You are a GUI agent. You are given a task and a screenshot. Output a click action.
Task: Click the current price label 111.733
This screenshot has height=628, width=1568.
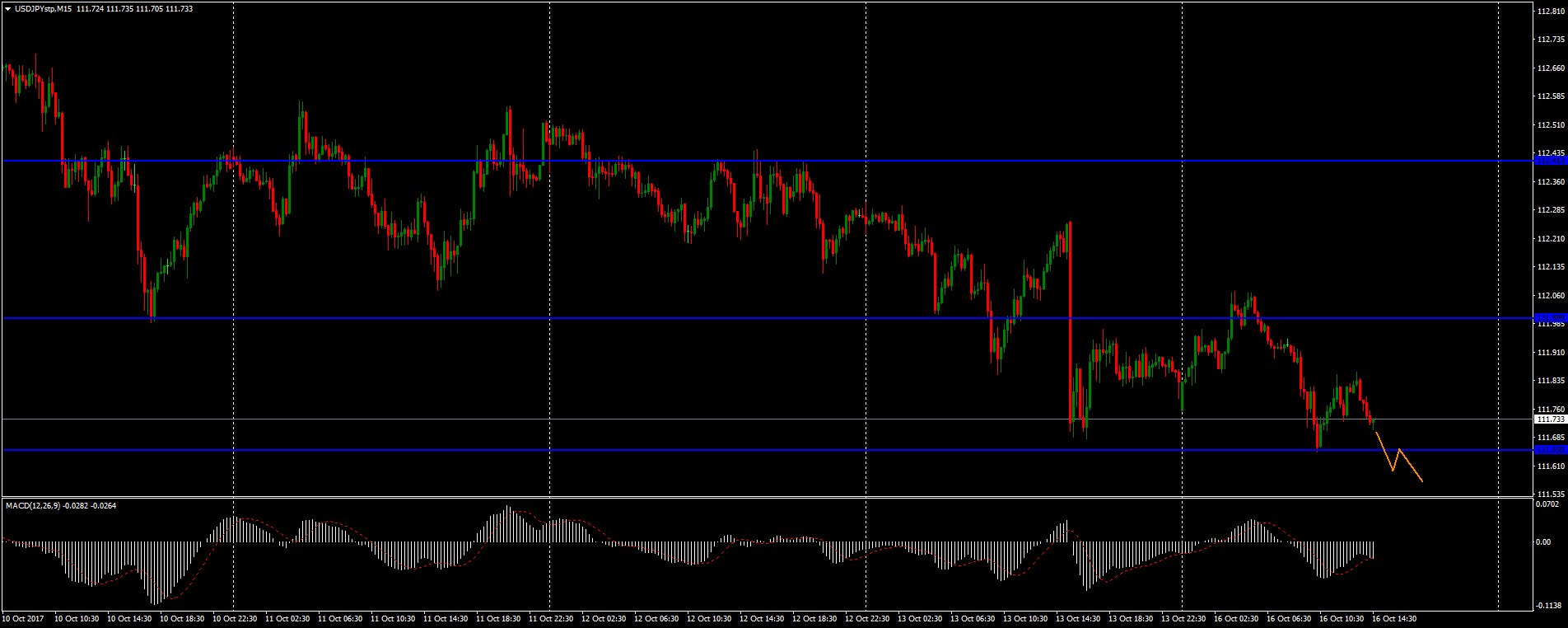tap(1549, 419)
